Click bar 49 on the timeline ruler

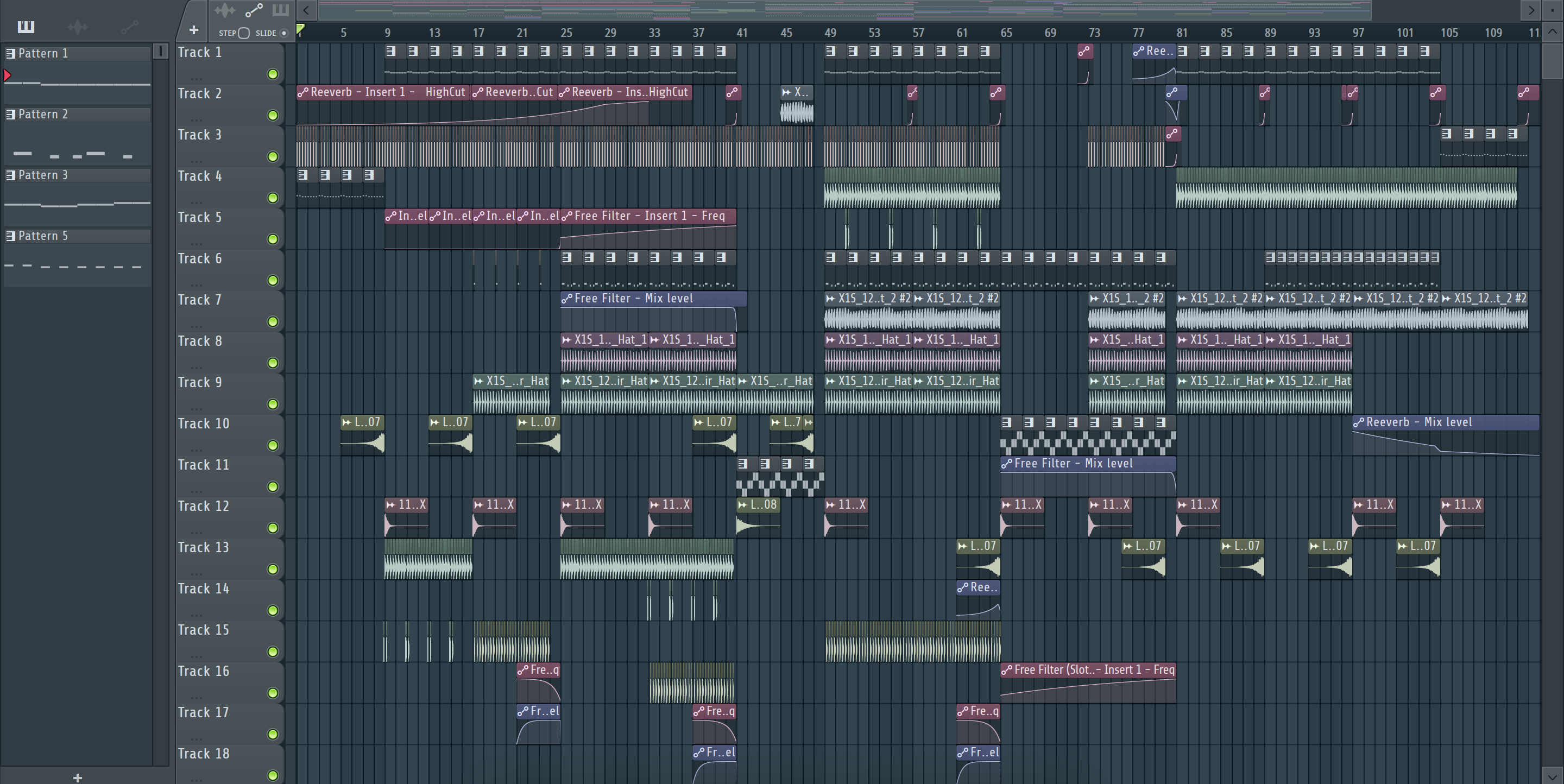point(830,33)
